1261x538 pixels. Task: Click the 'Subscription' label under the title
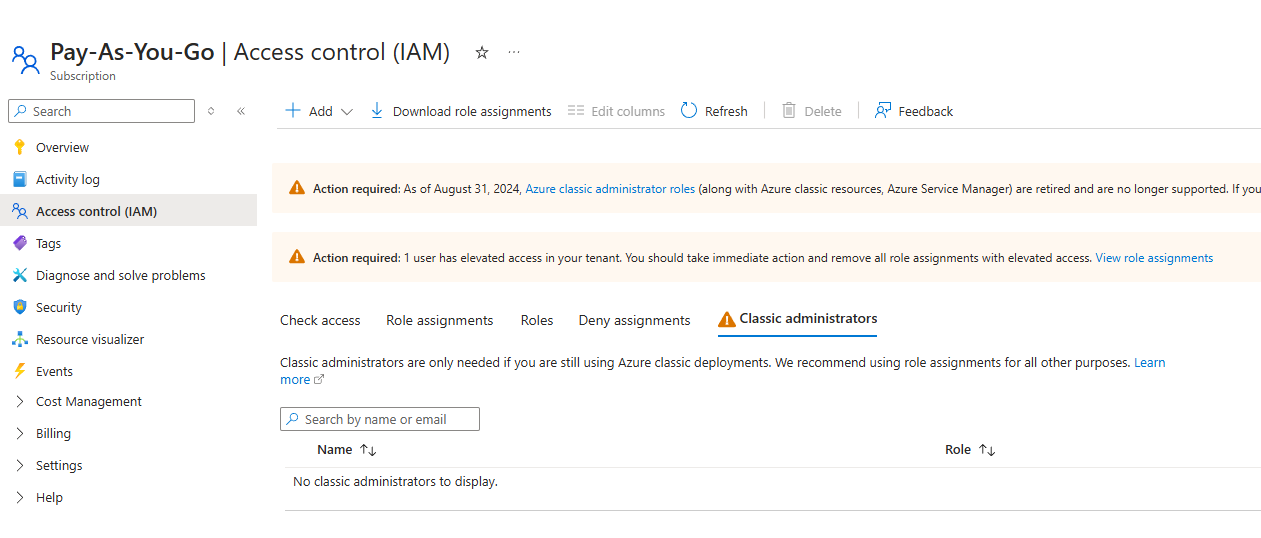point(83,76)
